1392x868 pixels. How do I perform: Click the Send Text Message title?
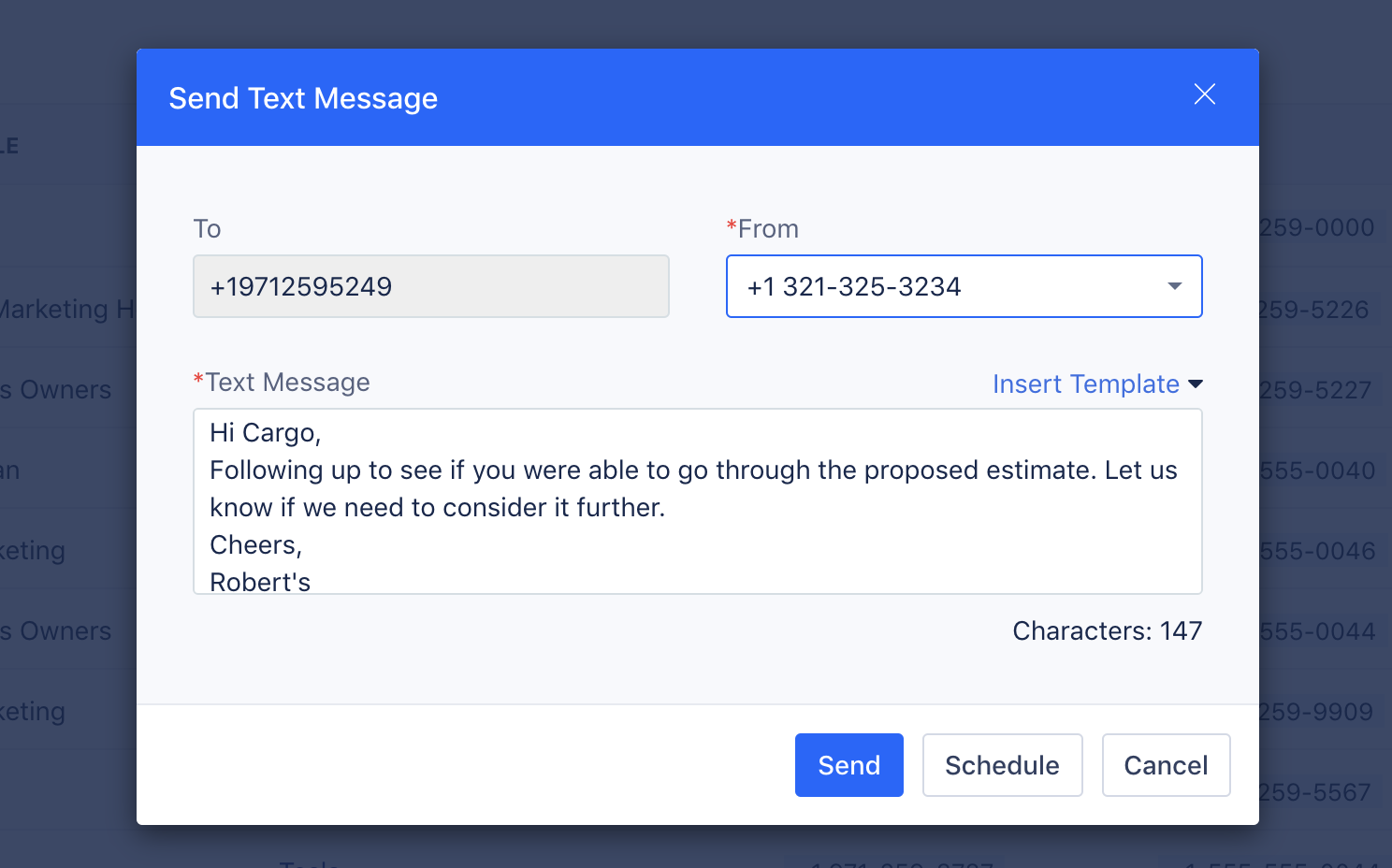coord(303,98)
